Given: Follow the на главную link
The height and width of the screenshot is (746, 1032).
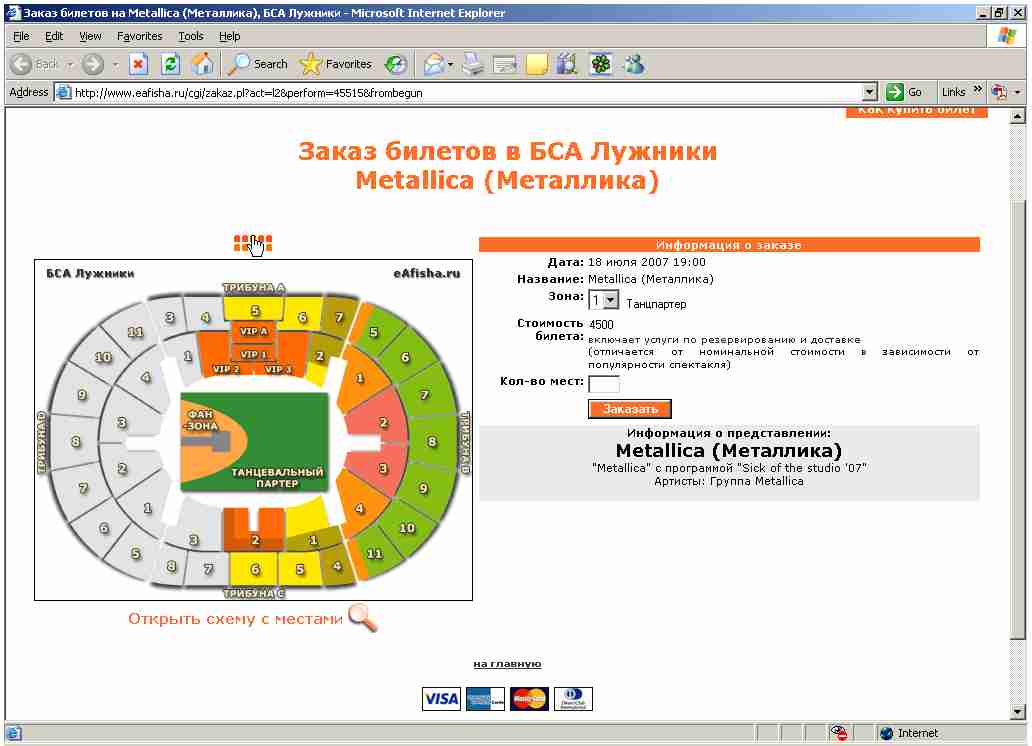Looking at the screenshot, I should [507, 664].
